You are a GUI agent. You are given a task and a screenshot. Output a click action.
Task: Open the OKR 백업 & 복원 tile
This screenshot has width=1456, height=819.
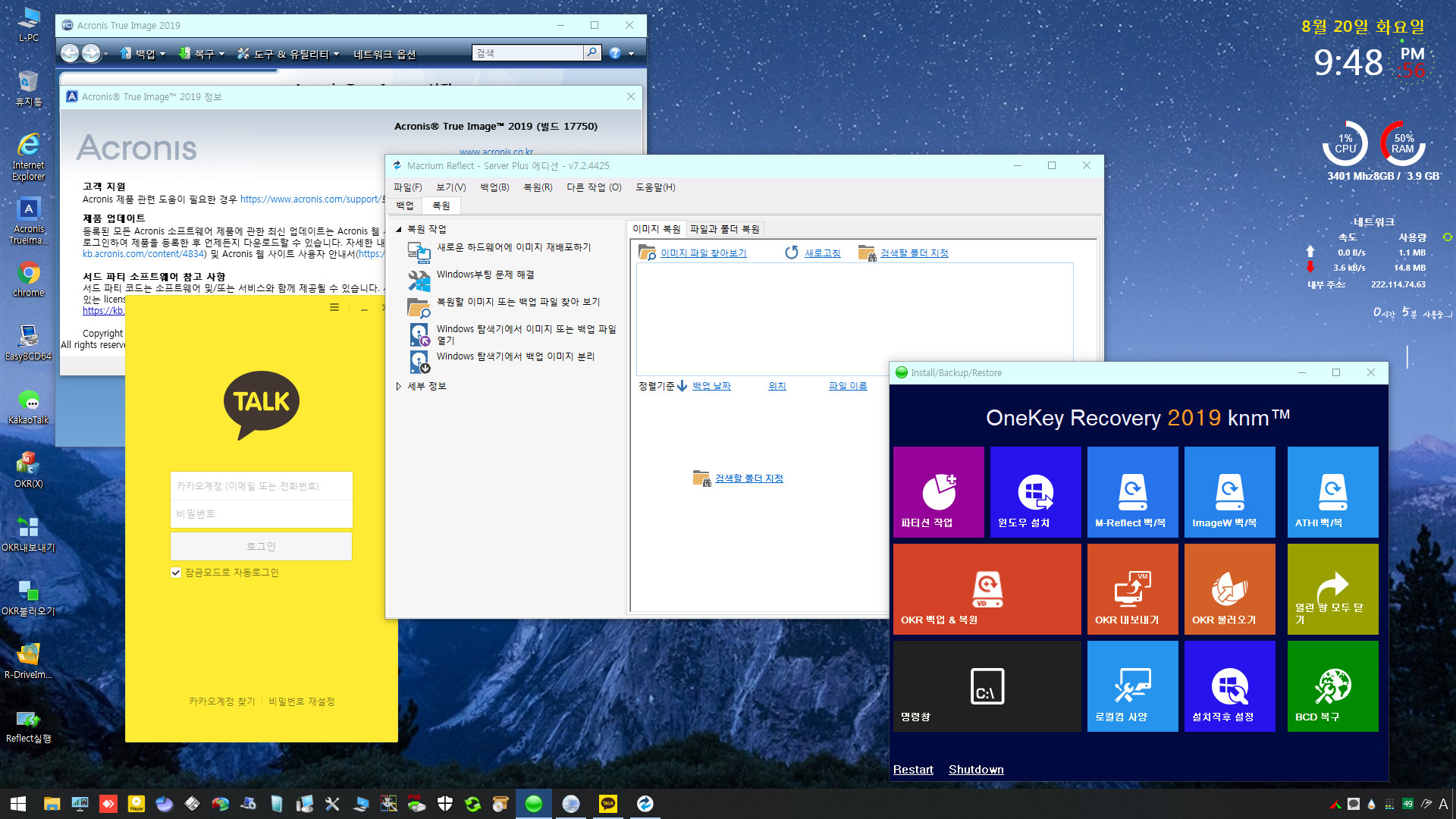(987, 589)
